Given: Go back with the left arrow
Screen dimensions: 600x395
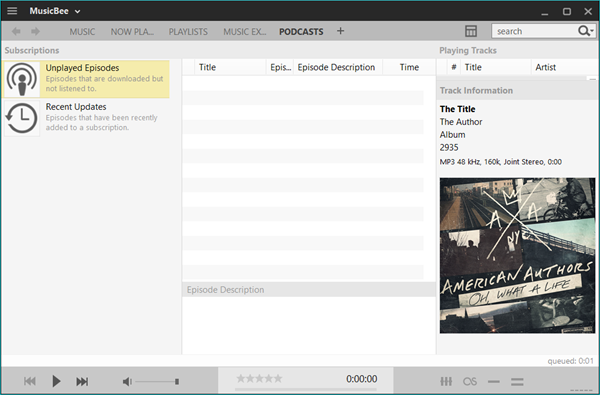Looking at the screenshot, I should [x=16, y=31].
